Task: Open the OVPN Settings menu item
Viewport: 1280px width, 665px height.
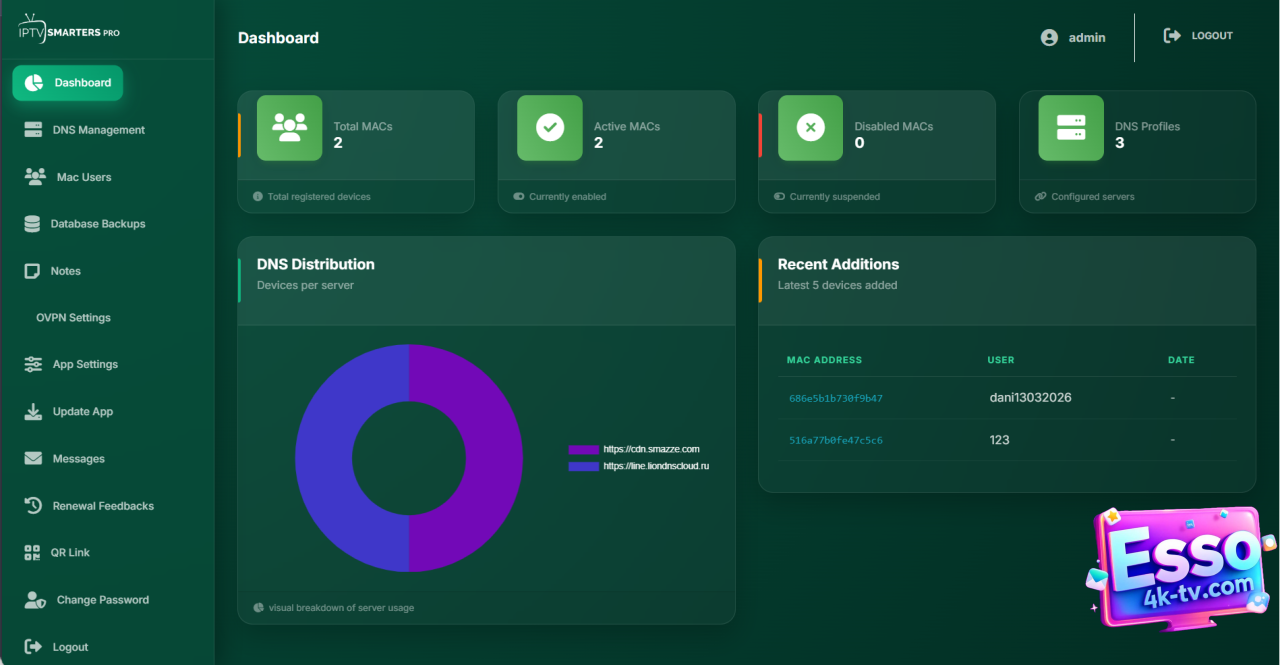Action: [x=73, y=318]
